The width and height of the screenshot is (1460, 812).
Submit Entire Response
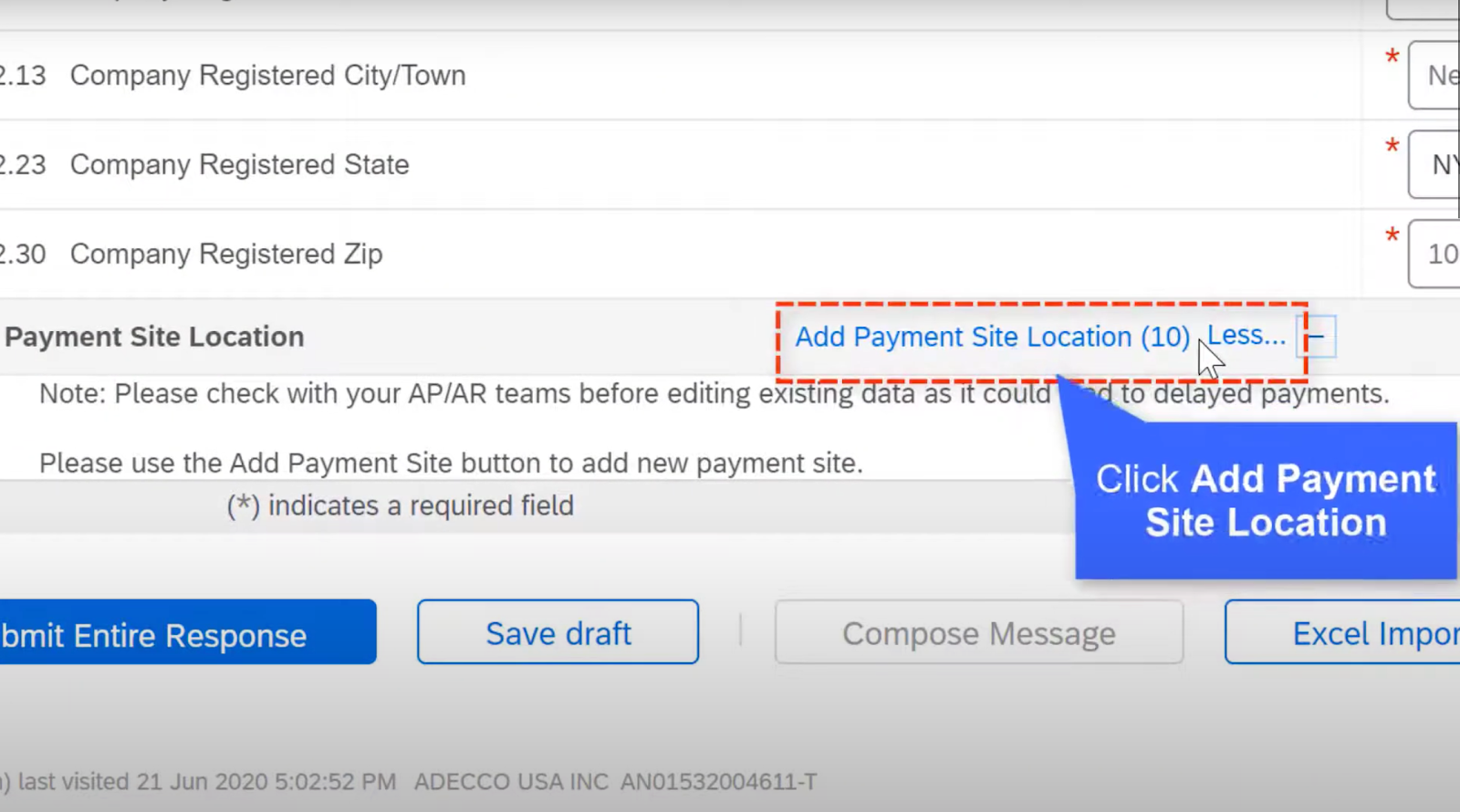[188, 632]
